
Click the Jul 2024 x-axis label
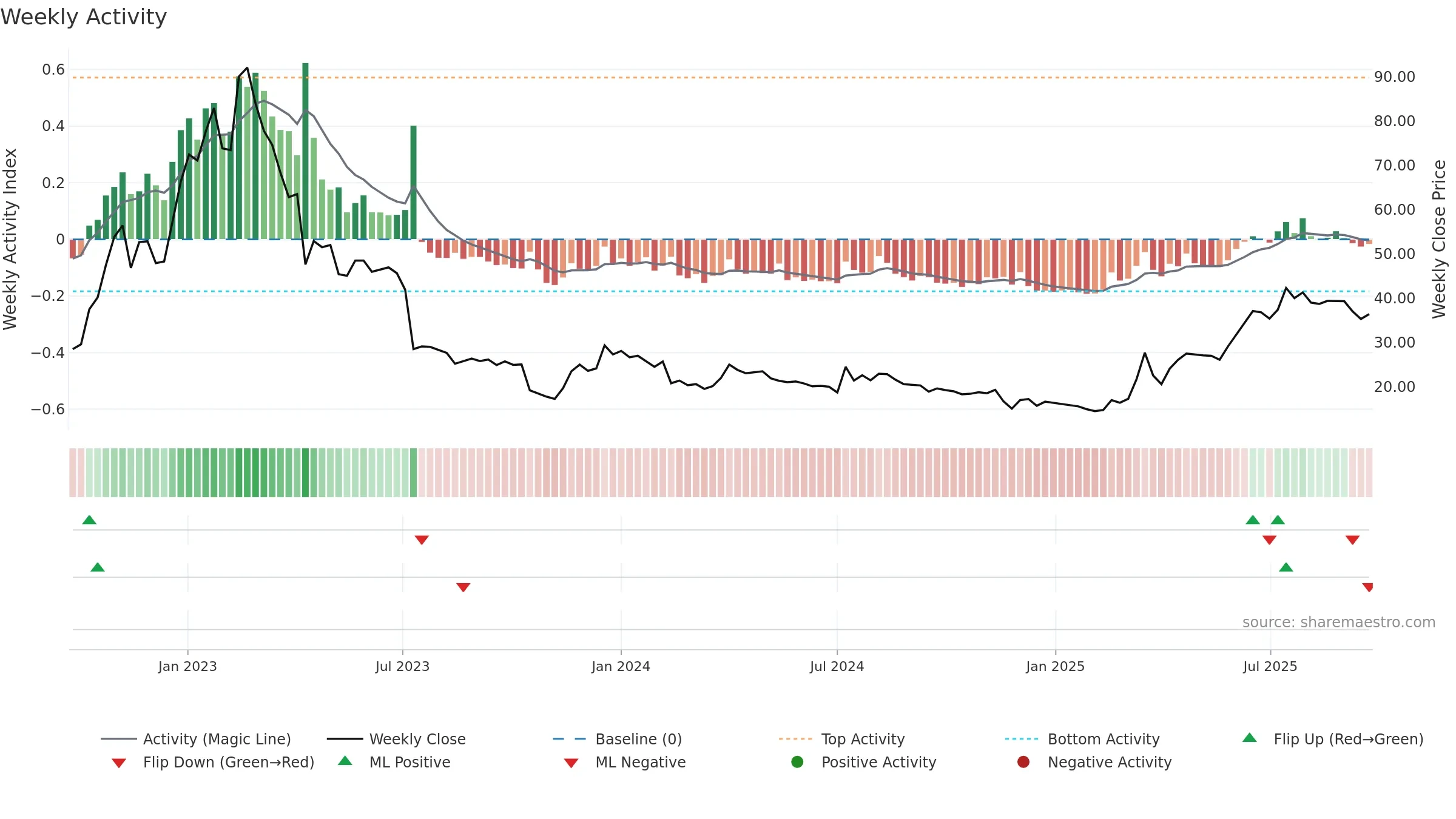pos(837,666)
